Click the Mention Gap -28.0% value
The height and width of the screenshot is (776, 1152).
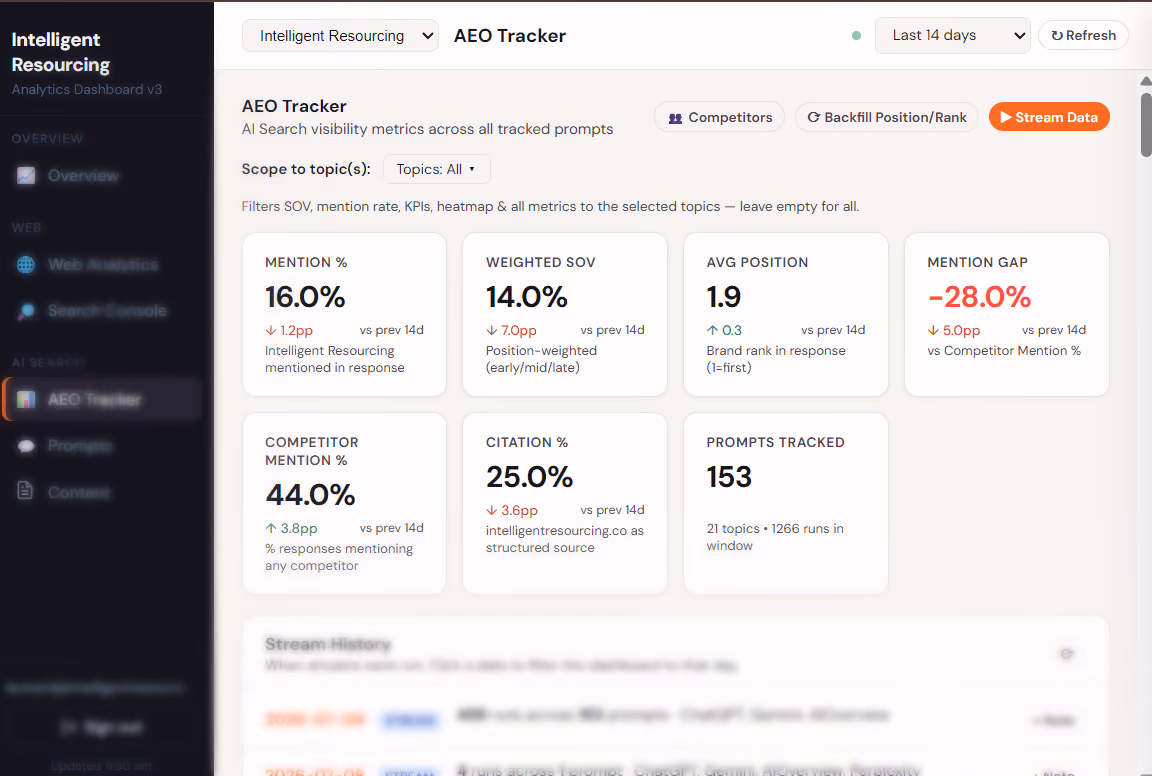coord(979,297)
